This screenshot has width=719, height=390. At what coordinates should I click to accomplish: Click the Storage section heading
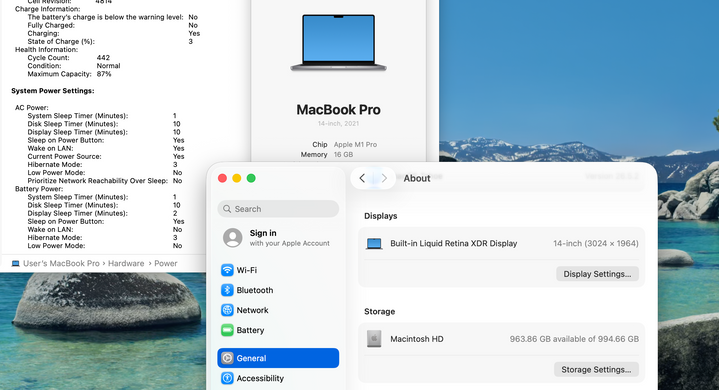point(379,311)
